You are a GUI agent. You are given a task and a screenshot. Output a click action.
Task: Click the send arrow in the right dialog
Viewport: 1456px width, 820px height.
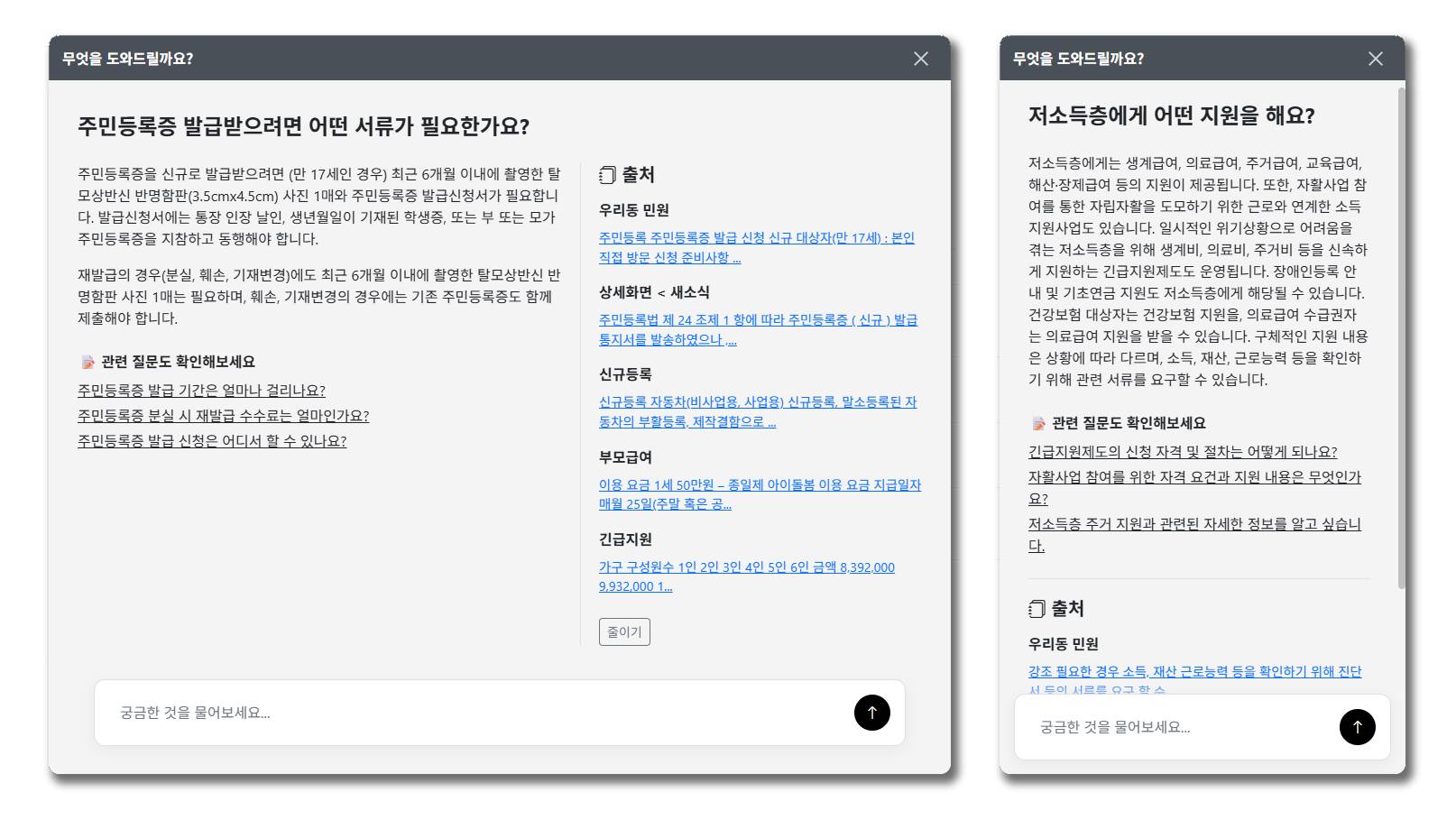(x=1357, y=727)
